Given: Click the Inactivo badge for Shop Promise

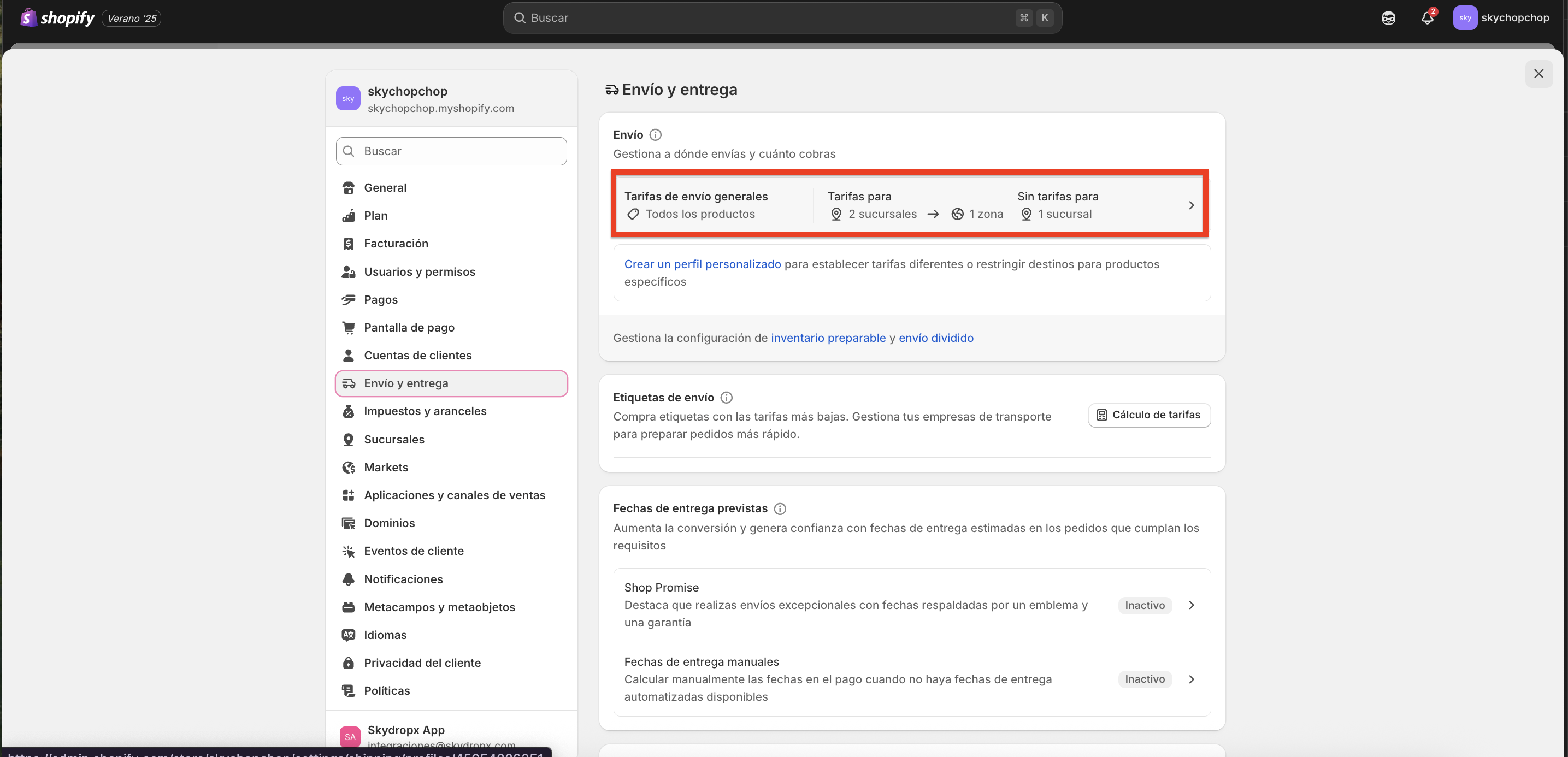Looking at the screenshot, I should 1145,606.
